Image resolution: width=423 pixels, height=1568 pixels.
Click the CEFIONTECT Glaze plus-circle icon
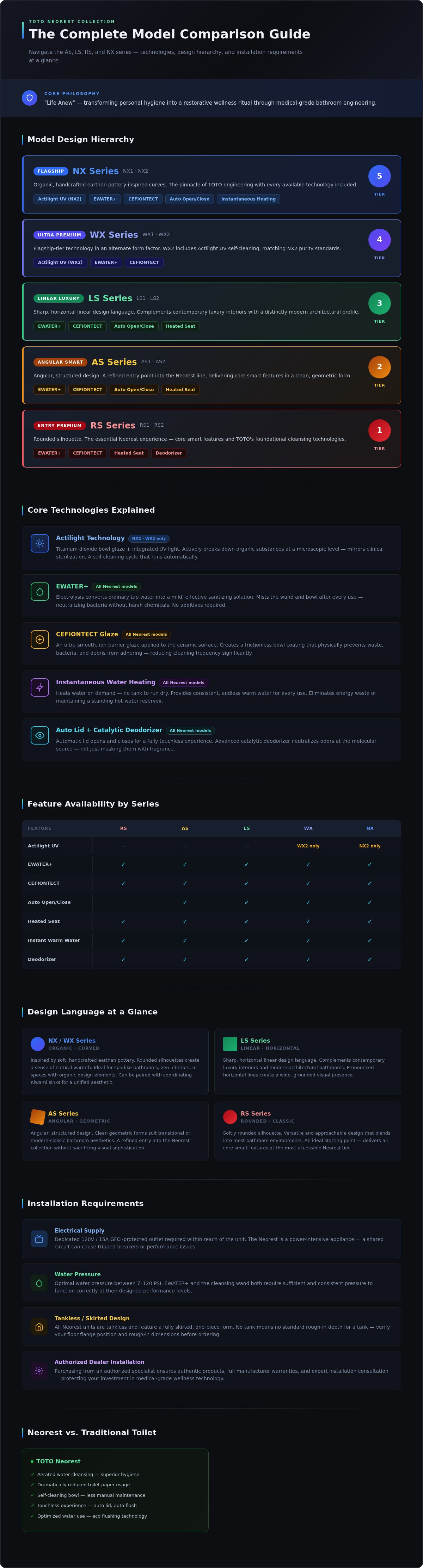click(39, 640)
